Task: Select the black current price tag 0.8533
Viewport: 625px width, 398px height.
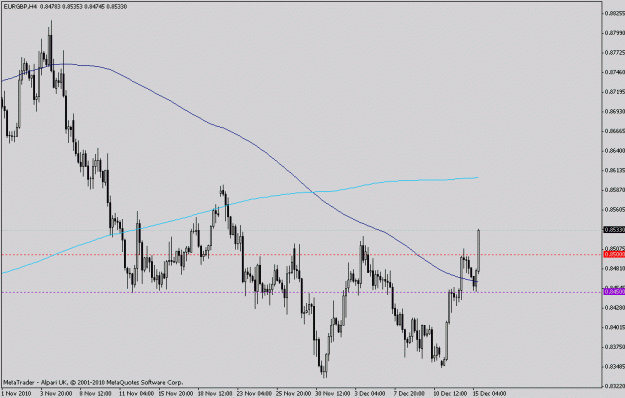Action: [614, 230]
